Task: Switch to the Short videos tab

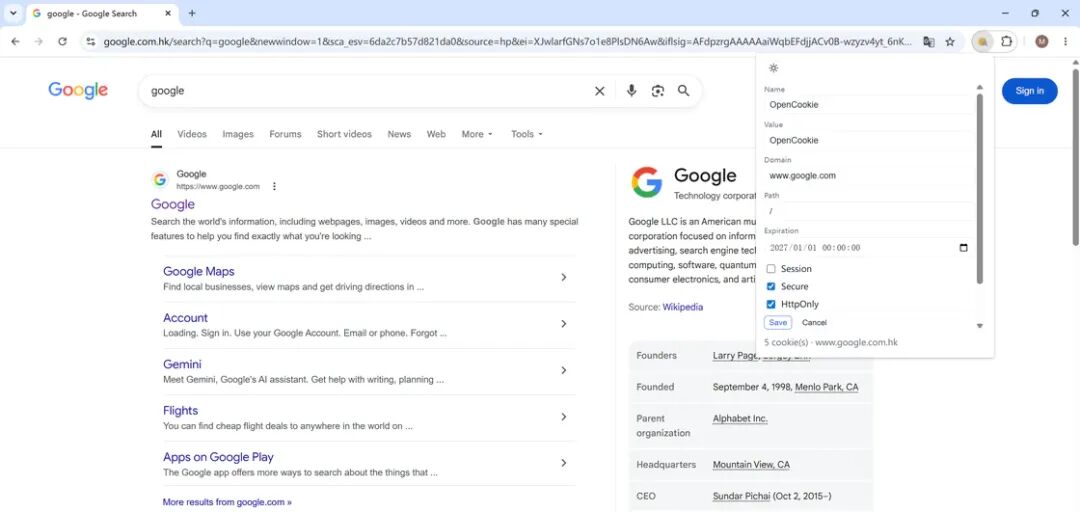Action: [x=344, y=134]
